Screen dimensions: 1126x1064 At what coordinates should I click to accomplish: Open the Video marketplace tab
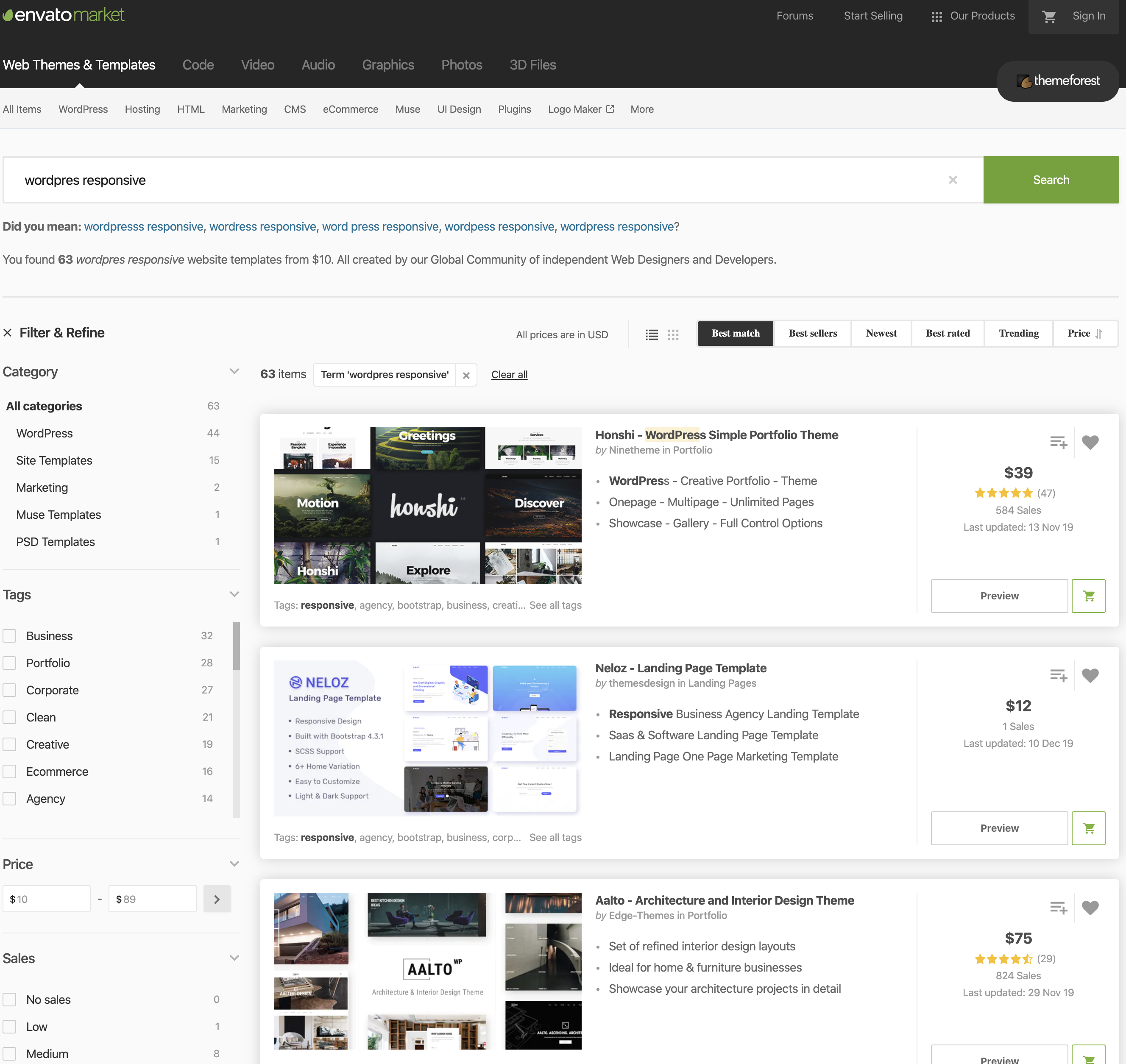[x=257, y=65]
